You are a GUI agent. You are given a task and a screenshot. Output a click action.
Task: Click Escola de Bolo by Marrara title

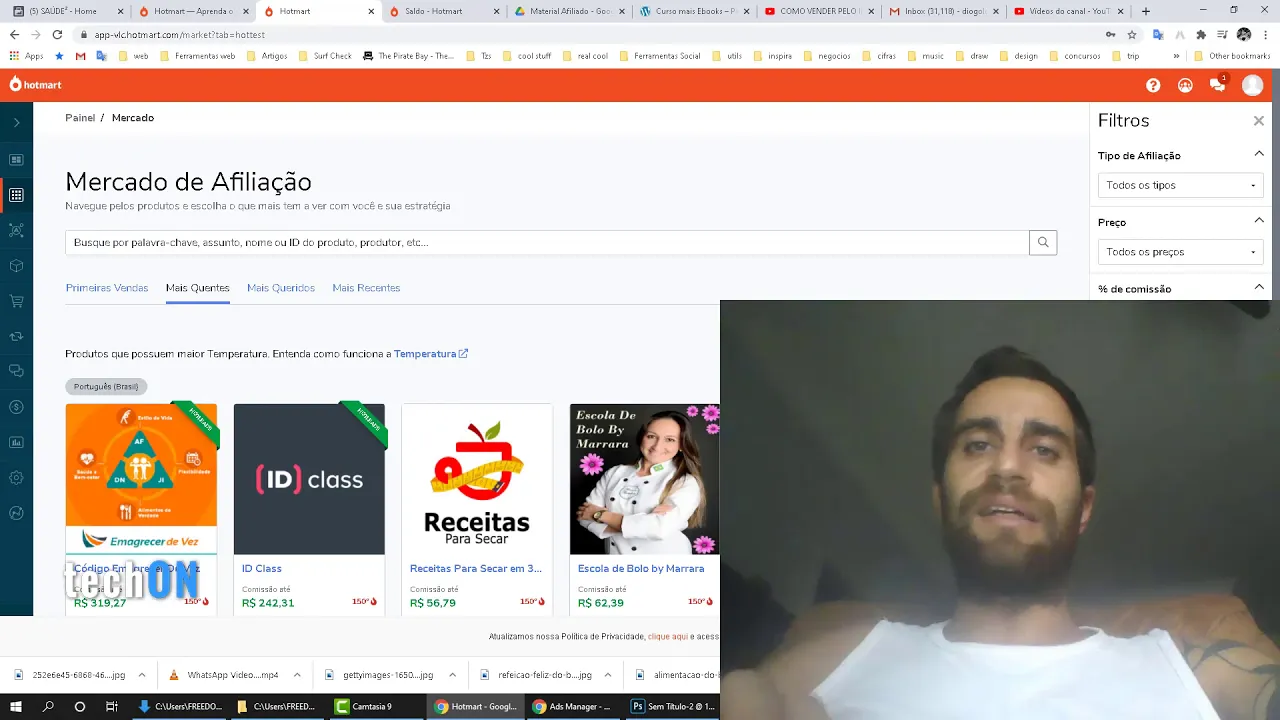641,569
